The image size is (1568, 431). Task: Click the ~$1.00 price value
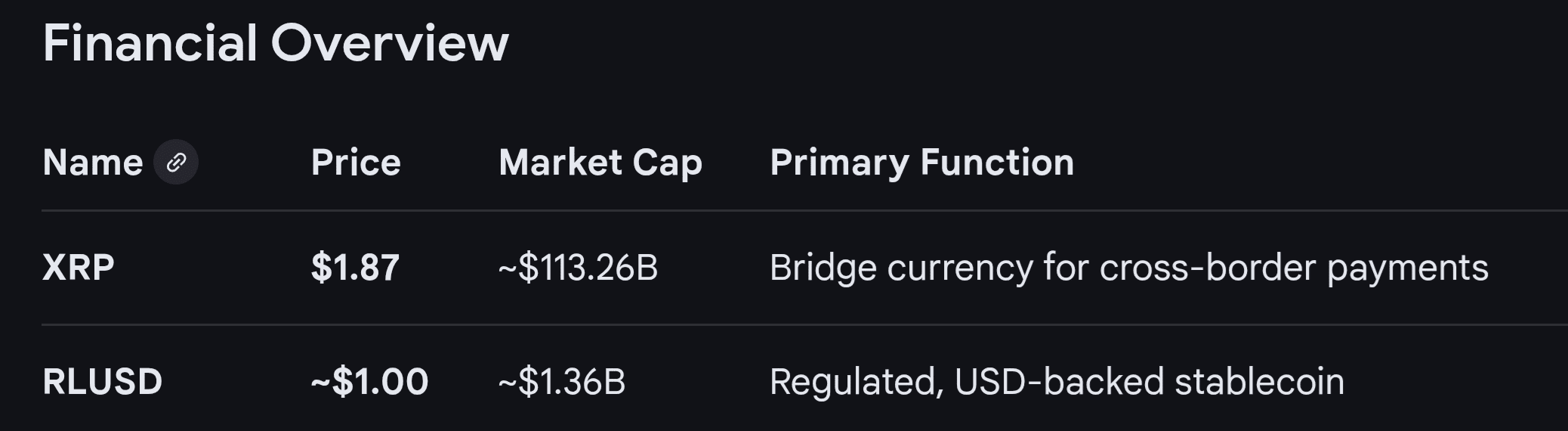[369, 382]
